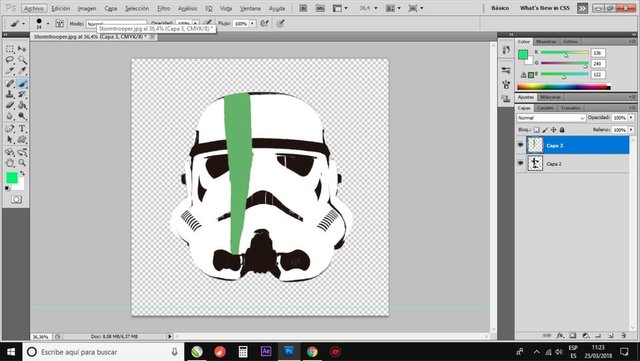The width and height of the screenshot is (640, 361).
Task: Toggle lock image pixels brush icon
Action: click(545, 129)
